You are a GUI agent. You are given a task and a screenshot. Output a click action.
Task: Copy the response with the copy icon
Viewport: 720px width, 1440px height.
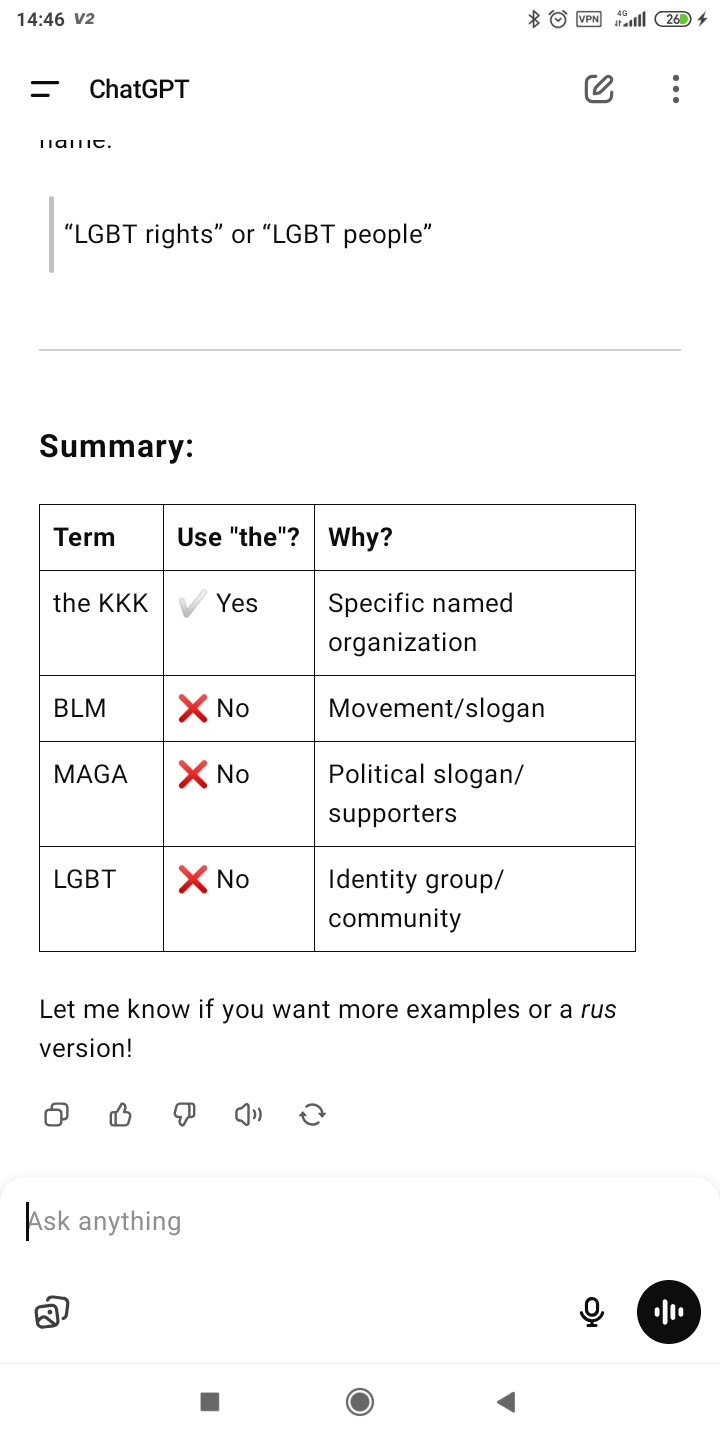click(57, 1114)
